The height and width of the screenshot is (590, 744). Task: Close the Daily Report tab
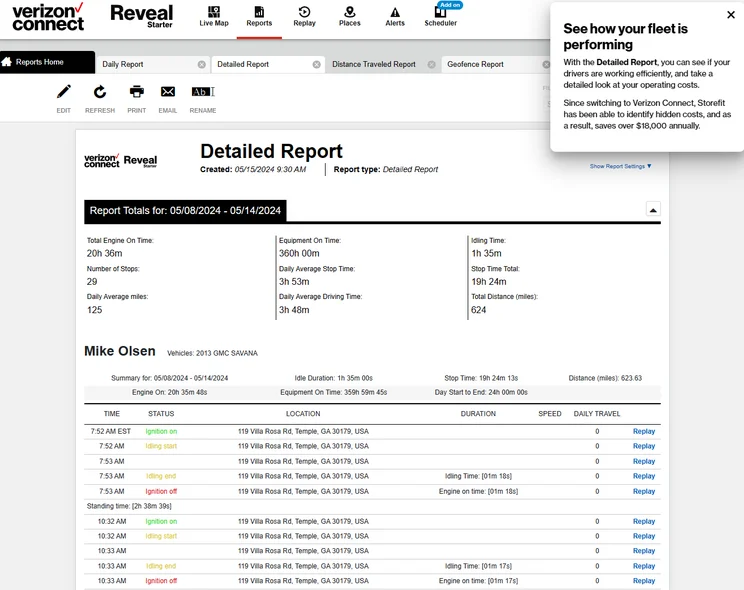(x=202, y=65)
